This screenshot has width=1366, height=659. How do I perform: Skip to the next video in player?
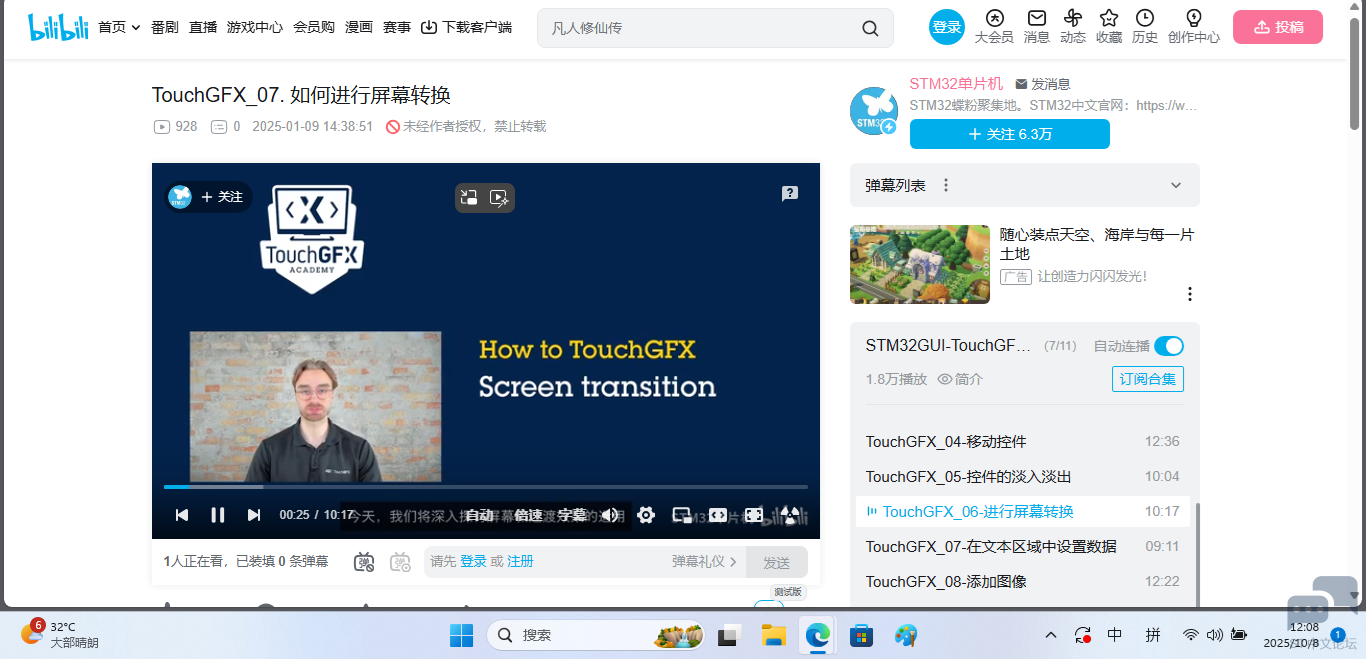[x=254, y=515]
